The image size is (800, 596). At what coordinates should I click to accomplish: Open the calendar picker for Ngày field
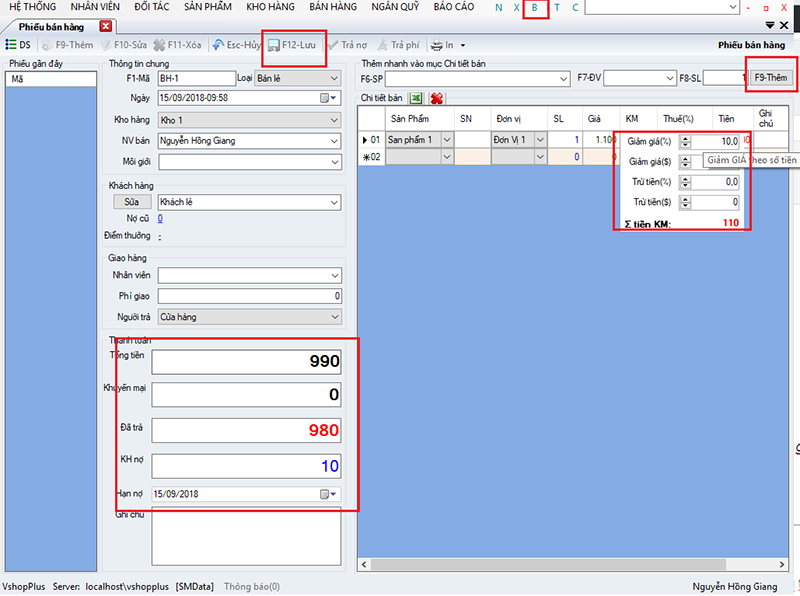click(x=328, y=98)
